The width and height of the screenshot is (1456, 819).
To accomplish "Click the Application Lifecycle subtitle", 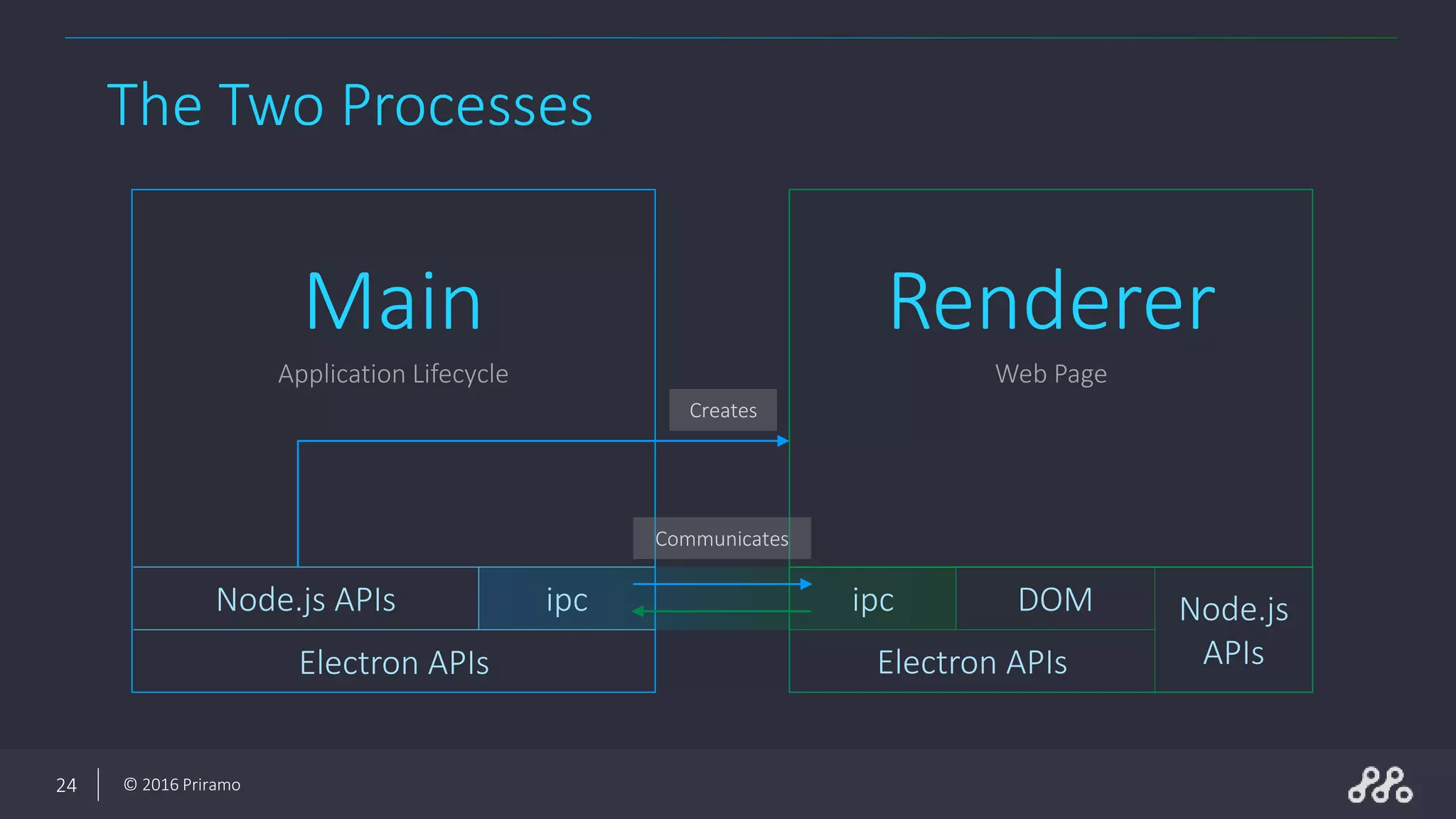I will tap(393, 374).
